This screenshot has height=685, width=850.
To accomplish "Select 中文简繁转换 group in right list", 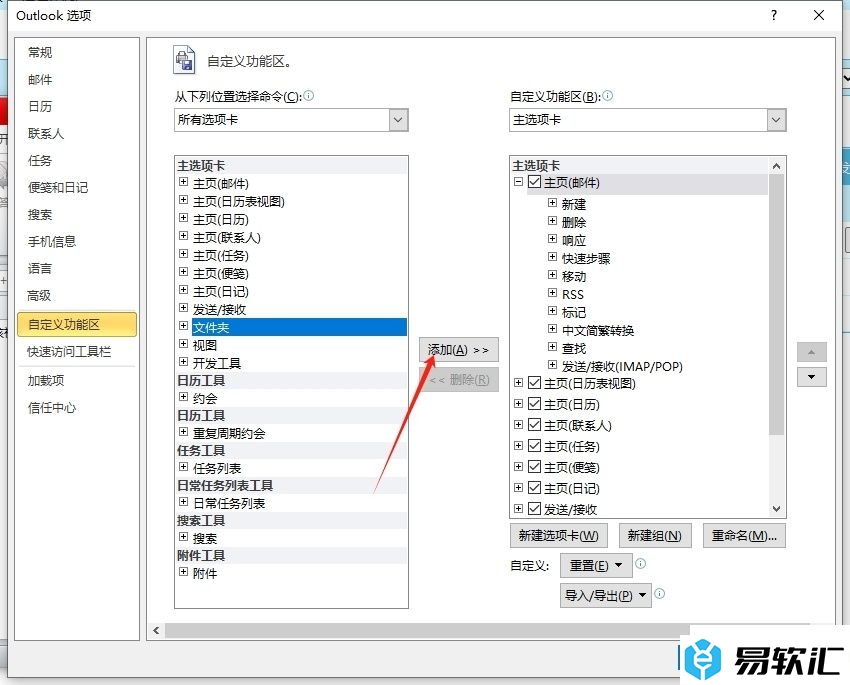I will [598, 331].
